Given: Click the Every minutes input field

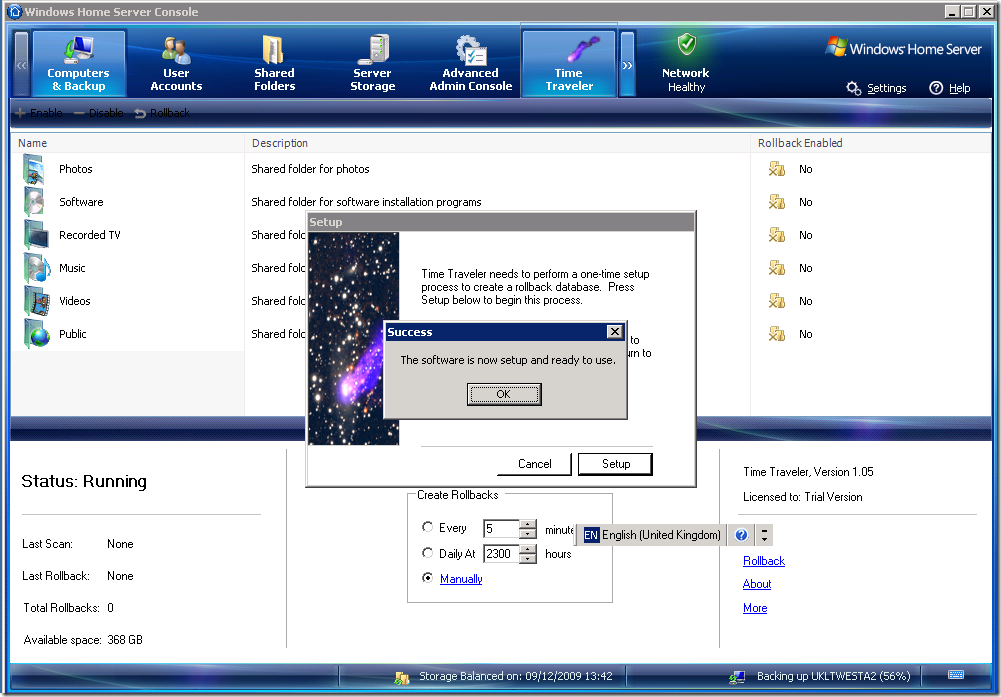Looking at the screenshot, I should pos(501,529).
